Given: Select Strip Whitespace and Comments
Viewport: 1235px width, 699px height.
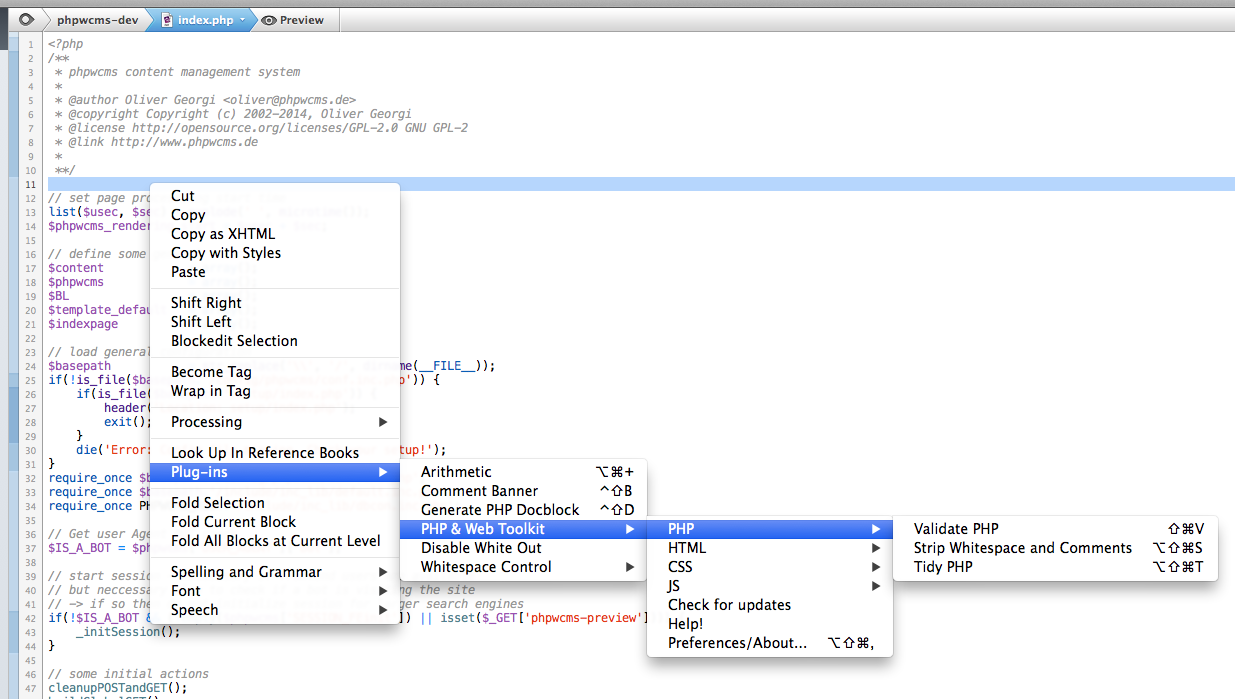Looking at the screenshot, I should point(1022,548).
